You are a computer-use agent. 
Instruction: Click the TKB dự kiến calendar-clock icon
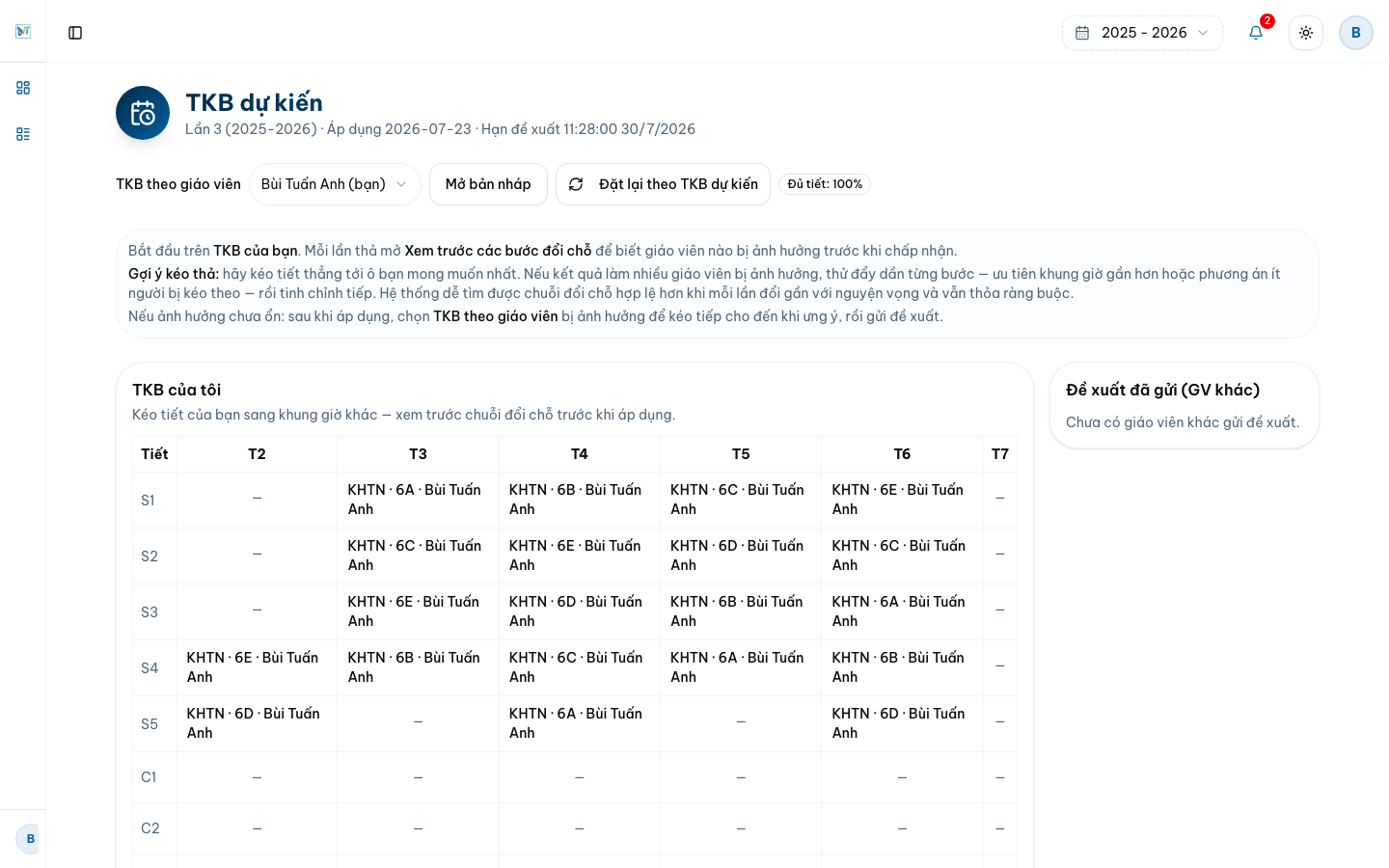tap(143, 113)
